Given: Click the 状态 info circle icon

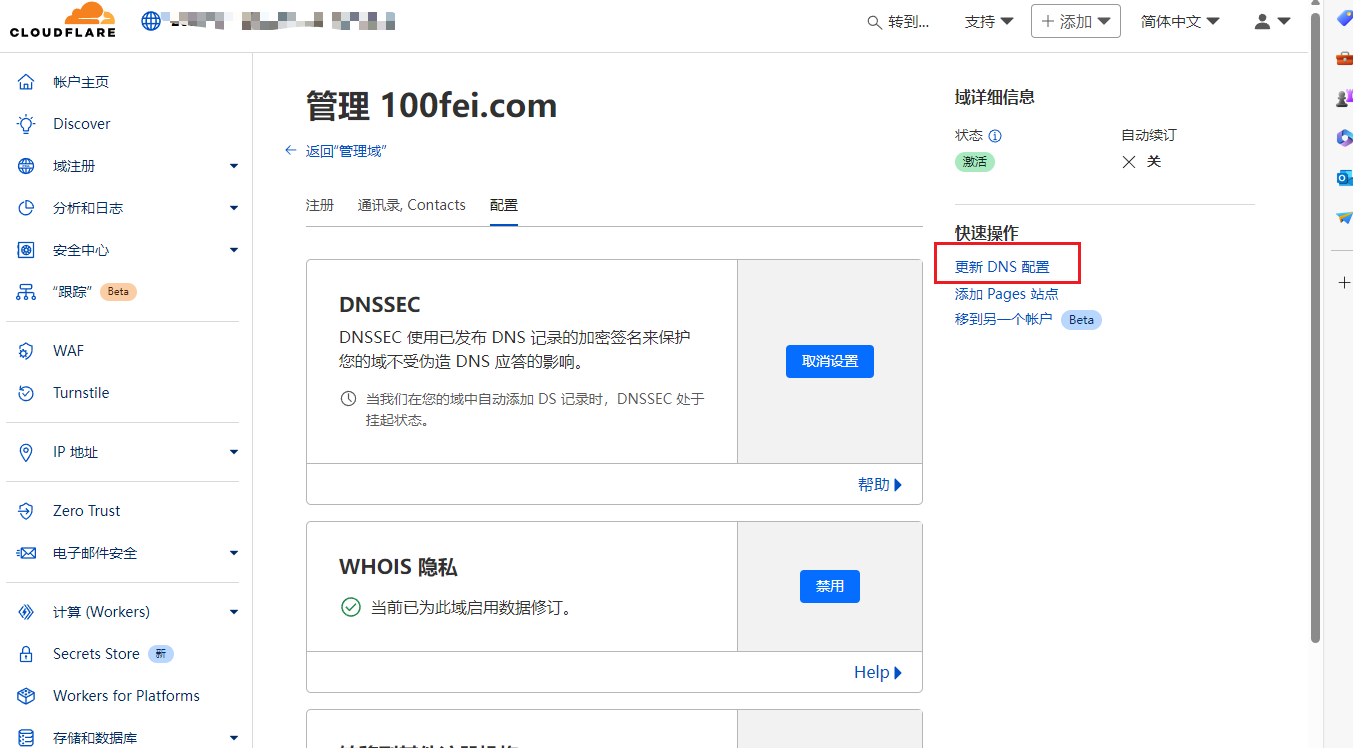Looking at the screenshot, I should pos(995,136).
